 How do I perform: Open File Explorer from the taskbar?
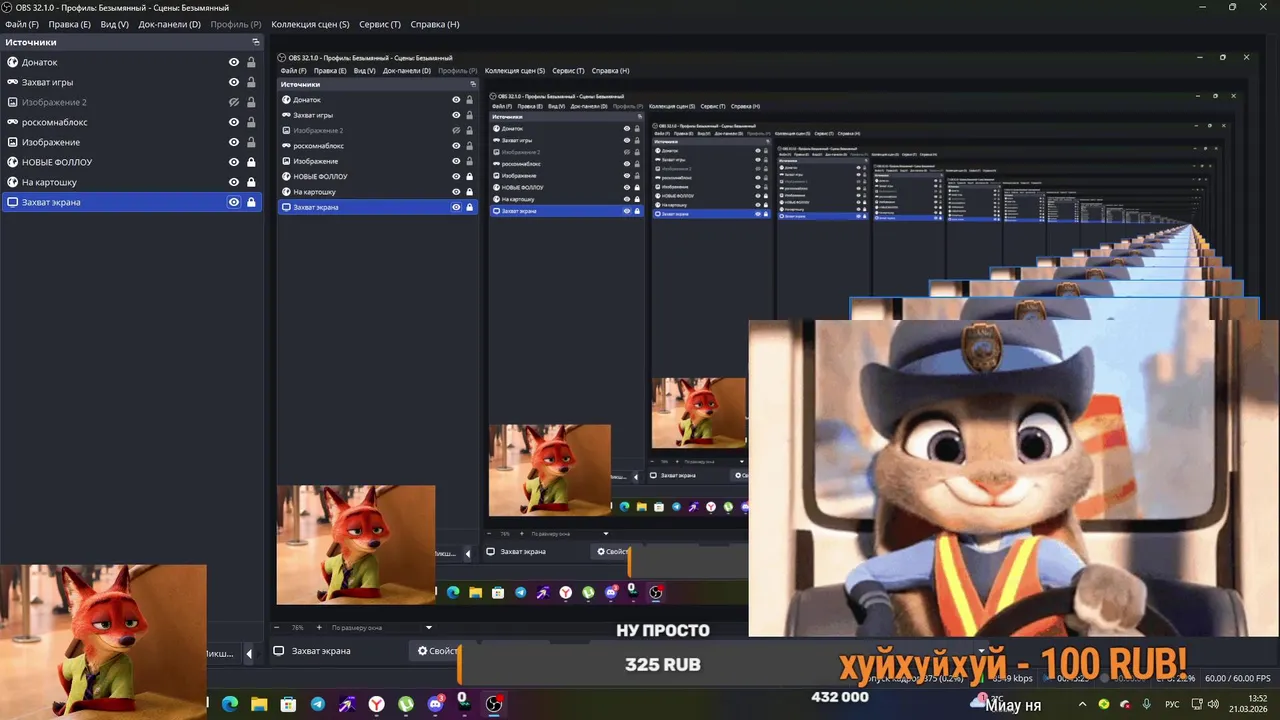pyautogui.click(x=259, y=704)
